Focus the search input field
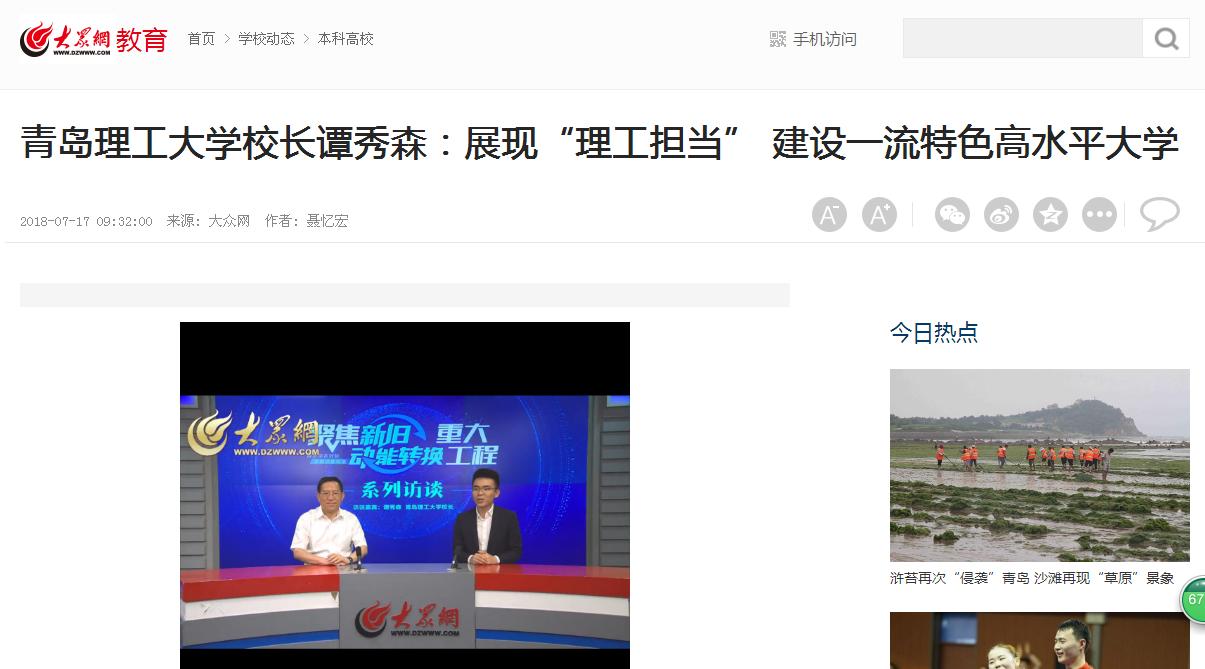The height and width of the screenshot is (669, 1205). (x=1023, y=38)
